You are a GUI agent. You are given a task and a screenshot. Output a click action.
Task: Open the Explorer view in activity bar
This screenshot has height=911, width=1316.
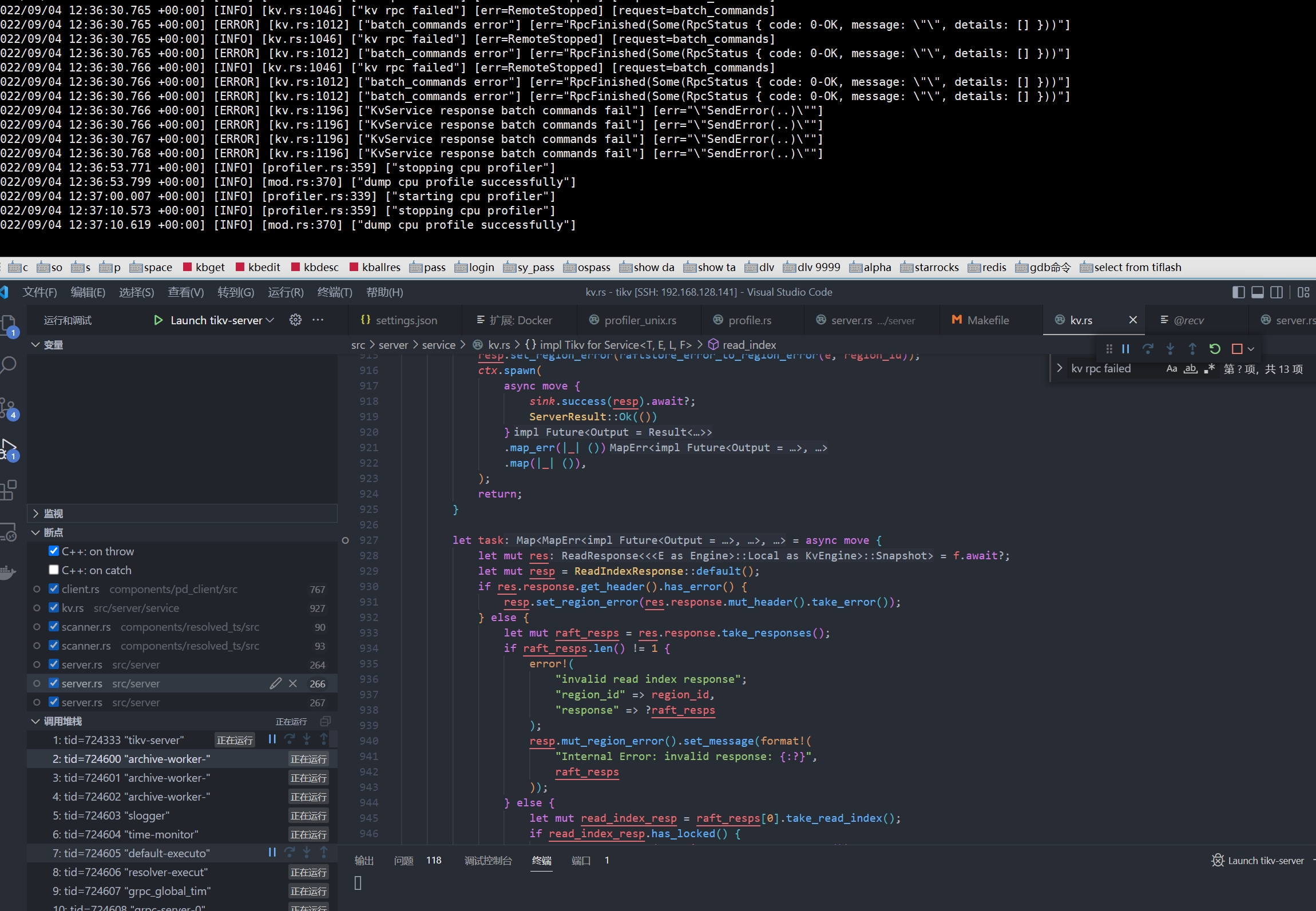point(9,325)
